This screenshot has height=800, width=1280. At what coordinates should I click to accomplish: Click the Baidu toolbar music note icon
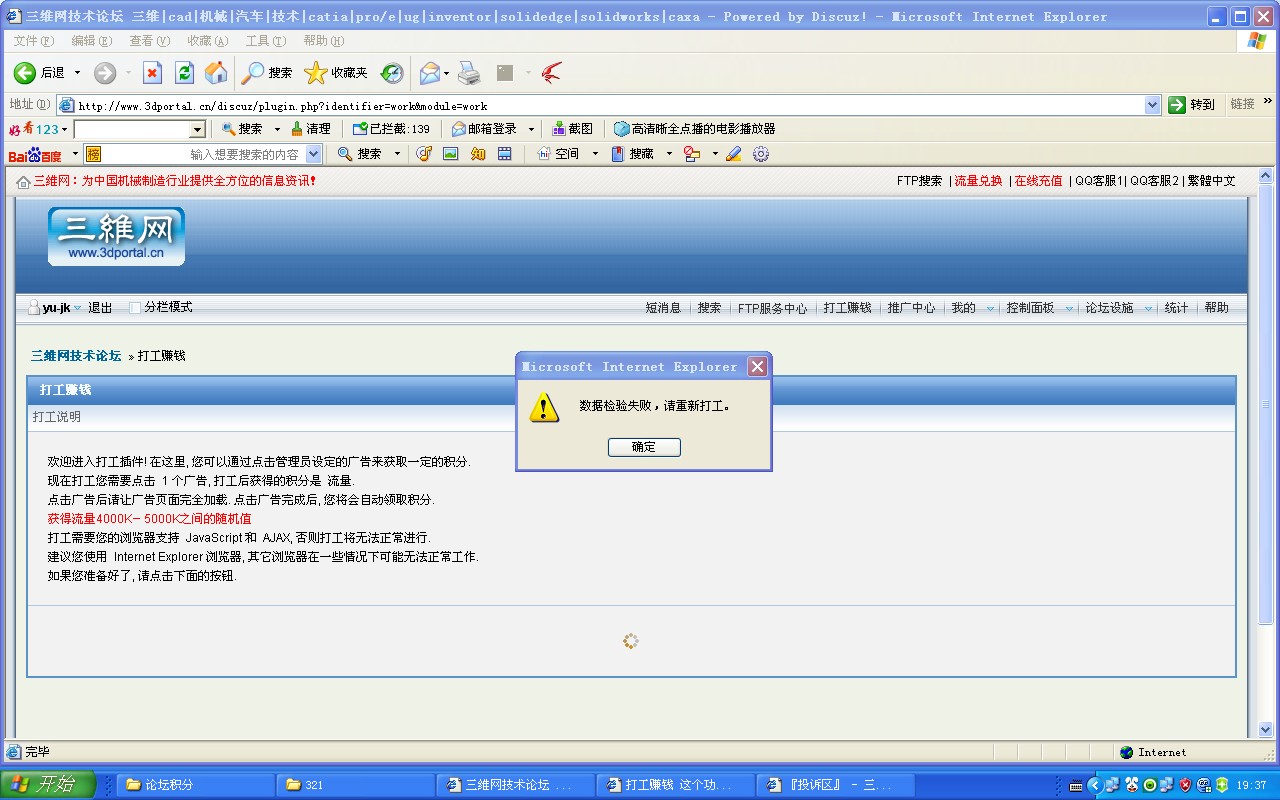tap(424, 154)
